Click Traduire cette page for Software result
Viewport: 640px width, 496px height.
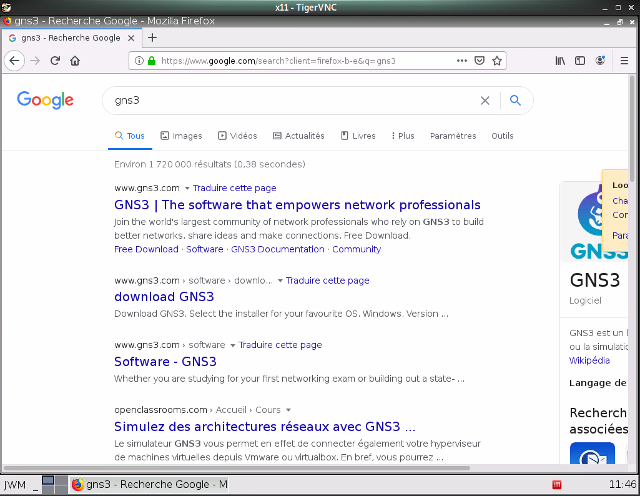(280, 345)
